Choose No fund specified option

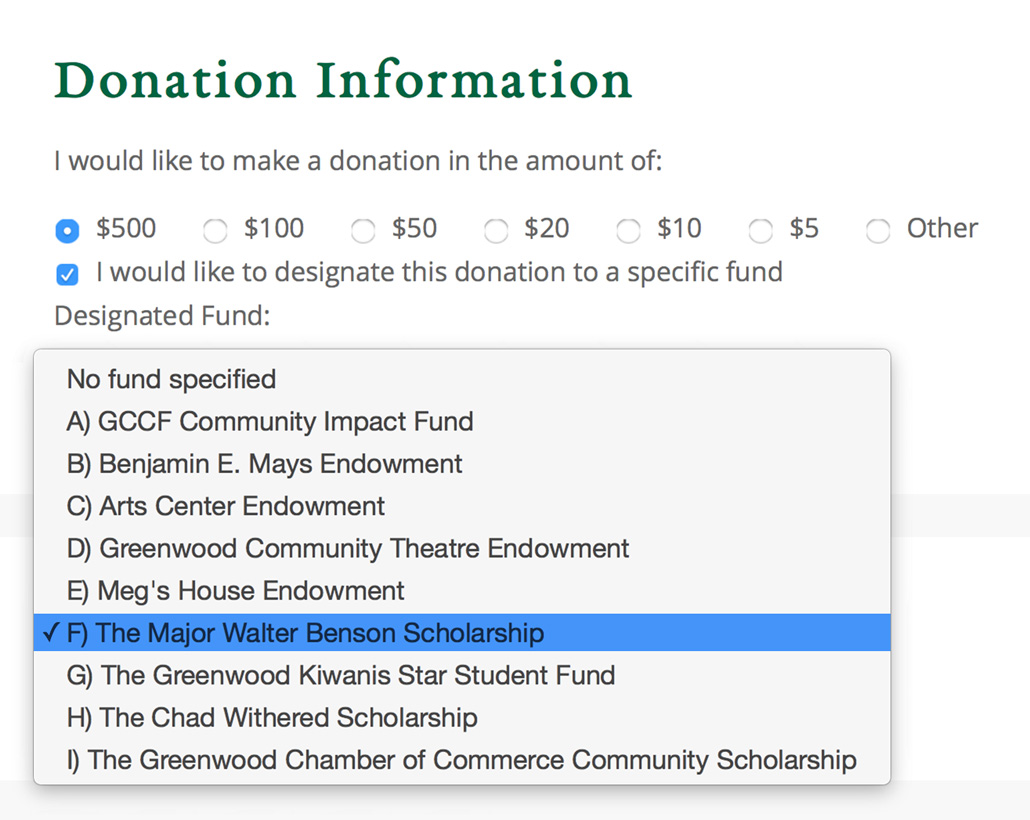(462, 379)
